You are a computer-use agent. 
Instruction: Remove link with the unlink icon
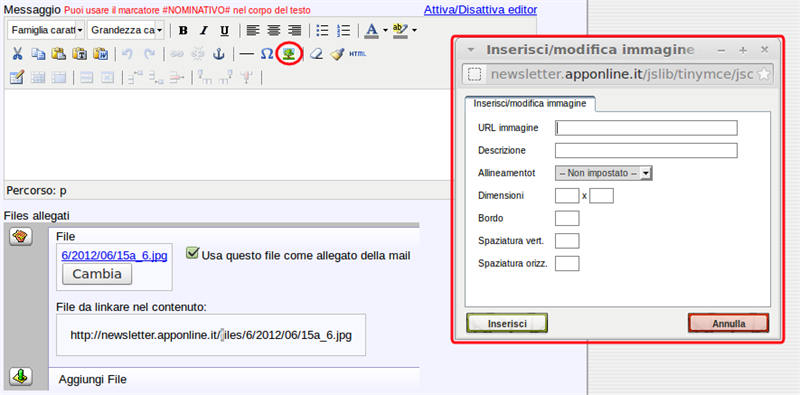tap(197, 54)
